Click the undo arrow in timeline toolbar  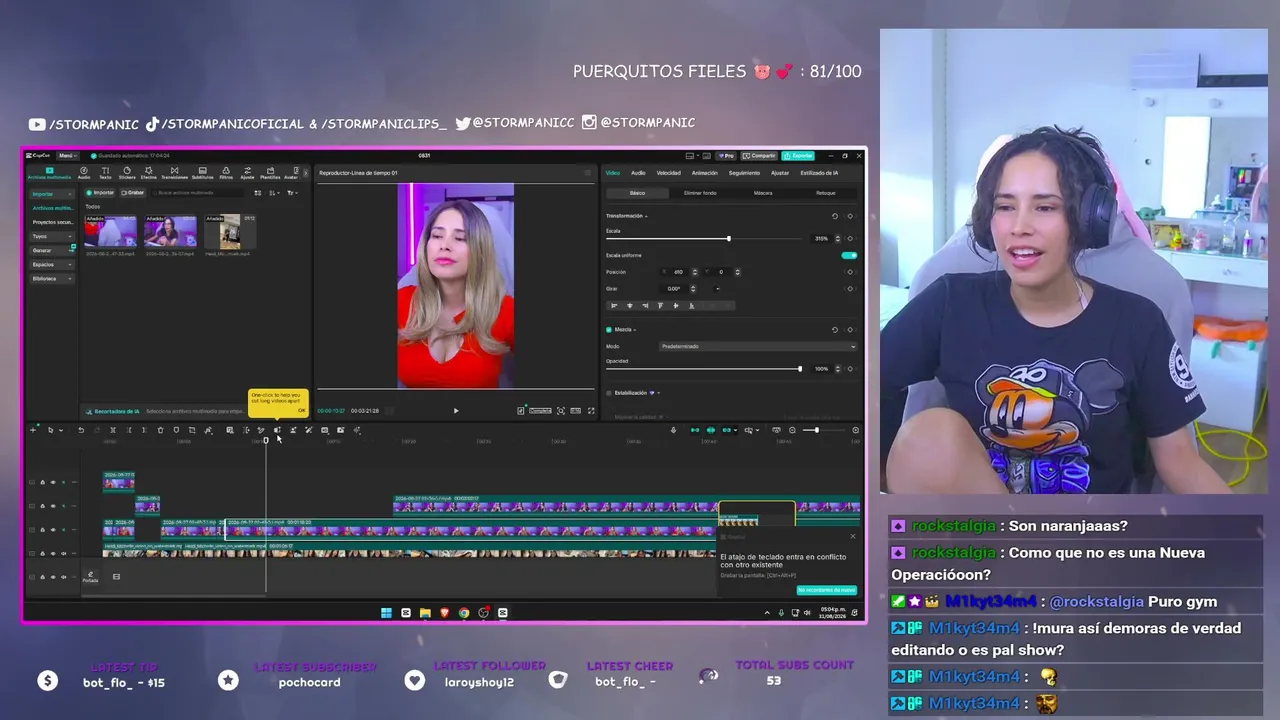tap(81, 430)
